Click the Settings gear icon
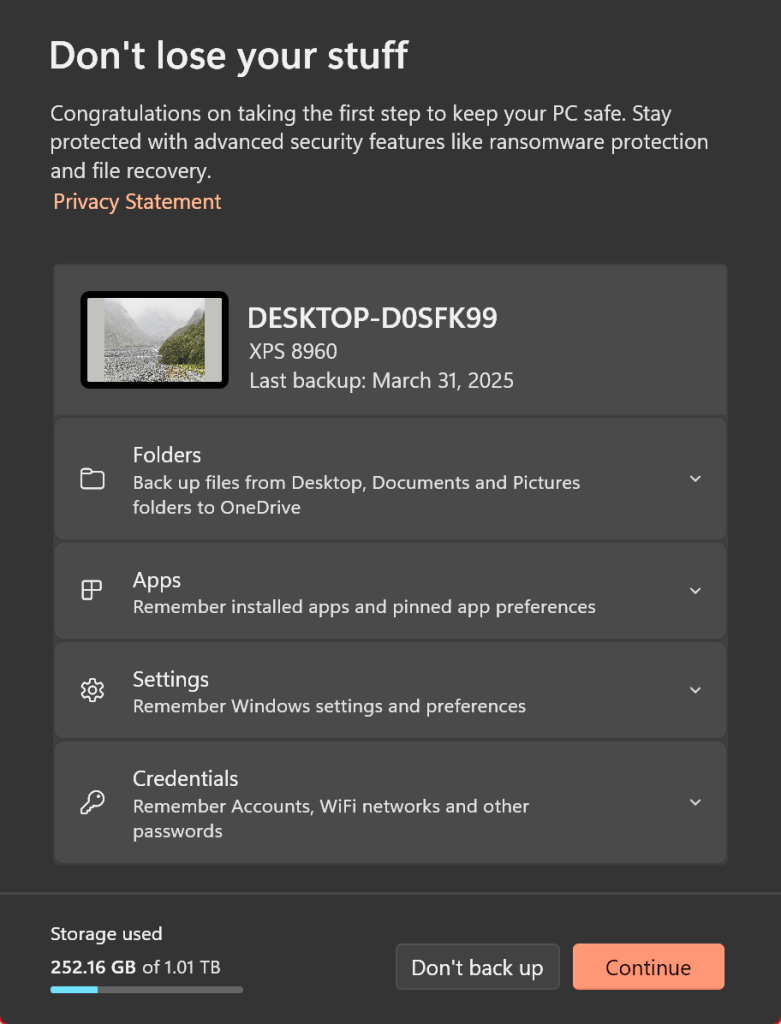This screenshot has width=781, height=1024. pyautogui.click(x=92, y=690)
